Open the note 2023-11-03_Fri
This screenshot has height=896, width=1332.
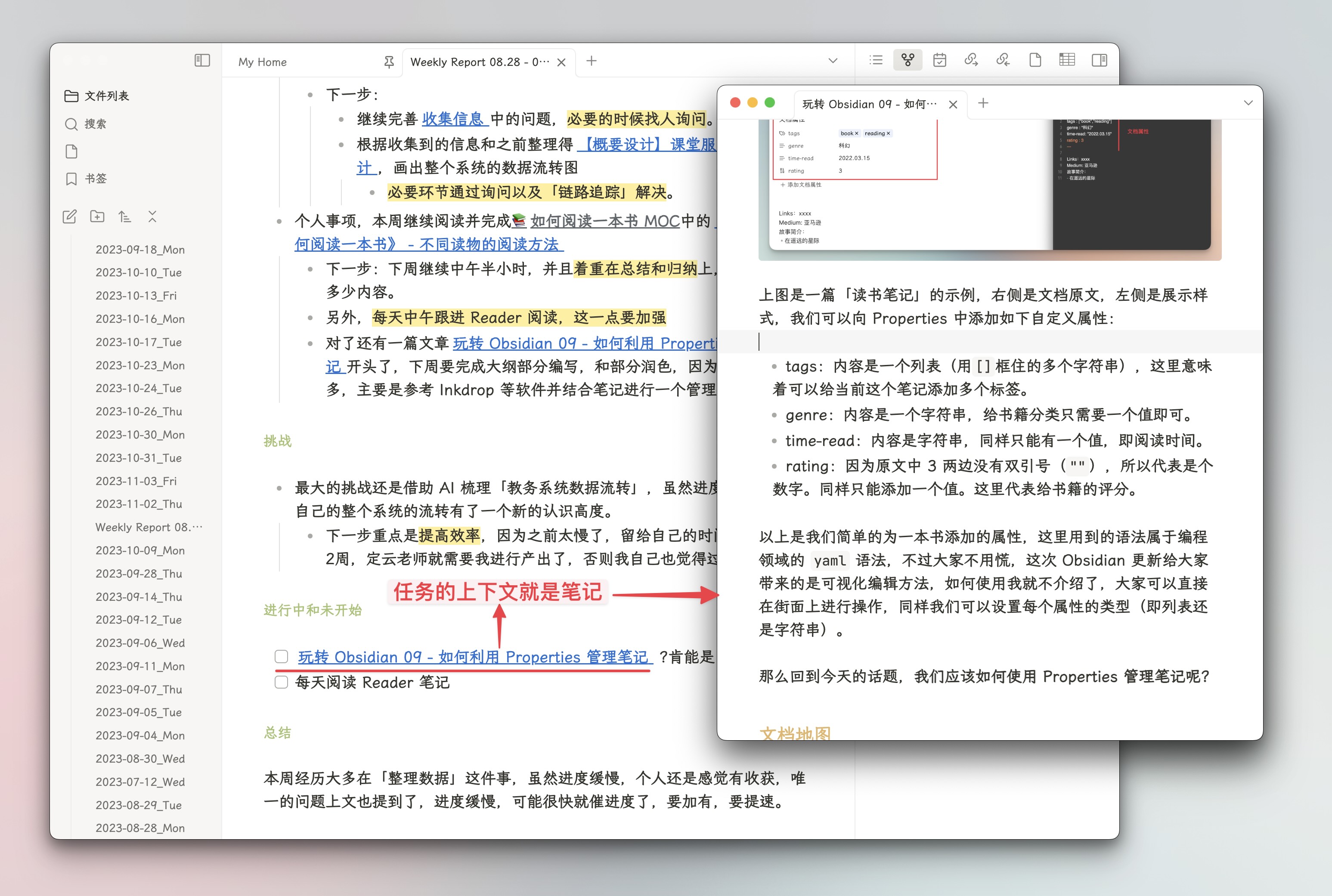pos(136,481)
